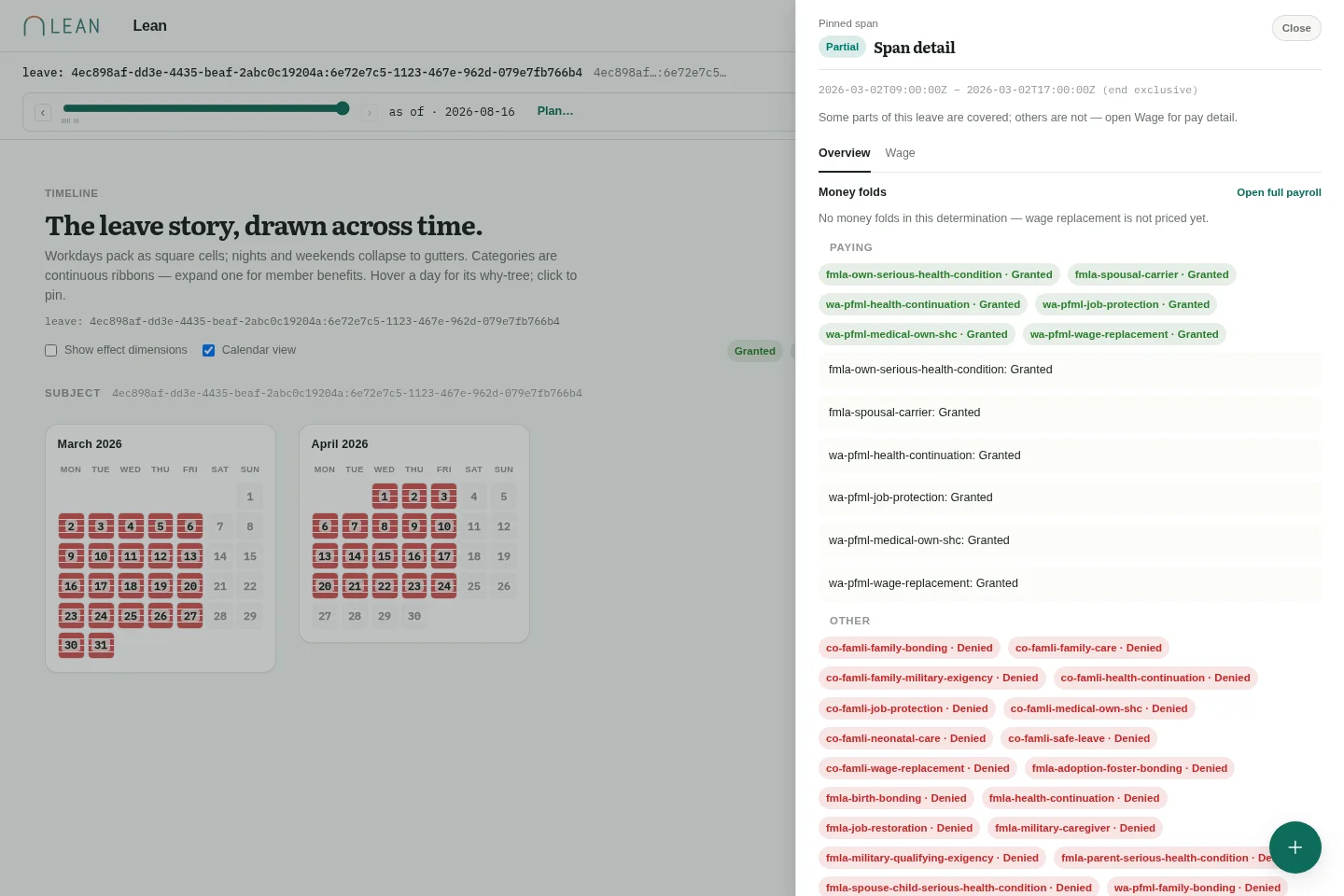The height and width of the screenshot is (896, 1344).
Task: Click the Partial status badge
Action: [x=842, y=47]
